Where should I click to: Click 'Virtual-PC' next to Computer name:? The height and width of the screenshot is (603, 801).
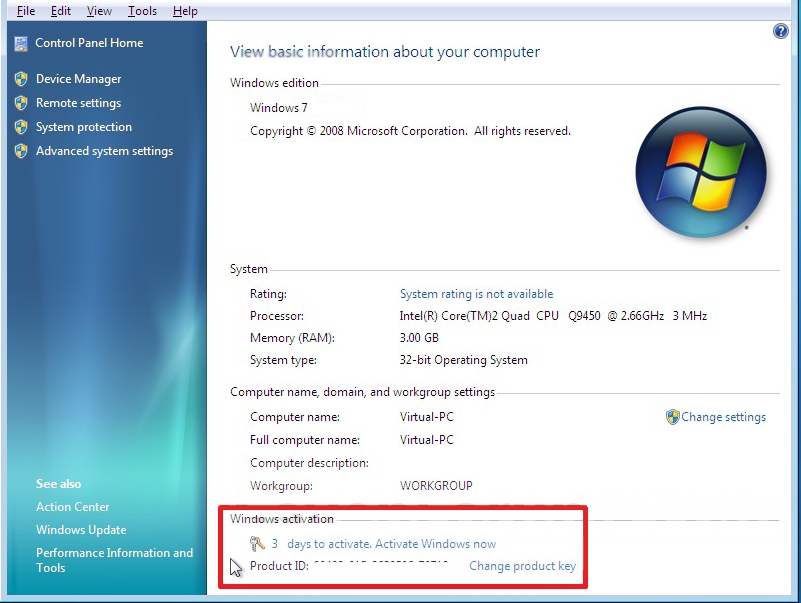tap(427, 417)
